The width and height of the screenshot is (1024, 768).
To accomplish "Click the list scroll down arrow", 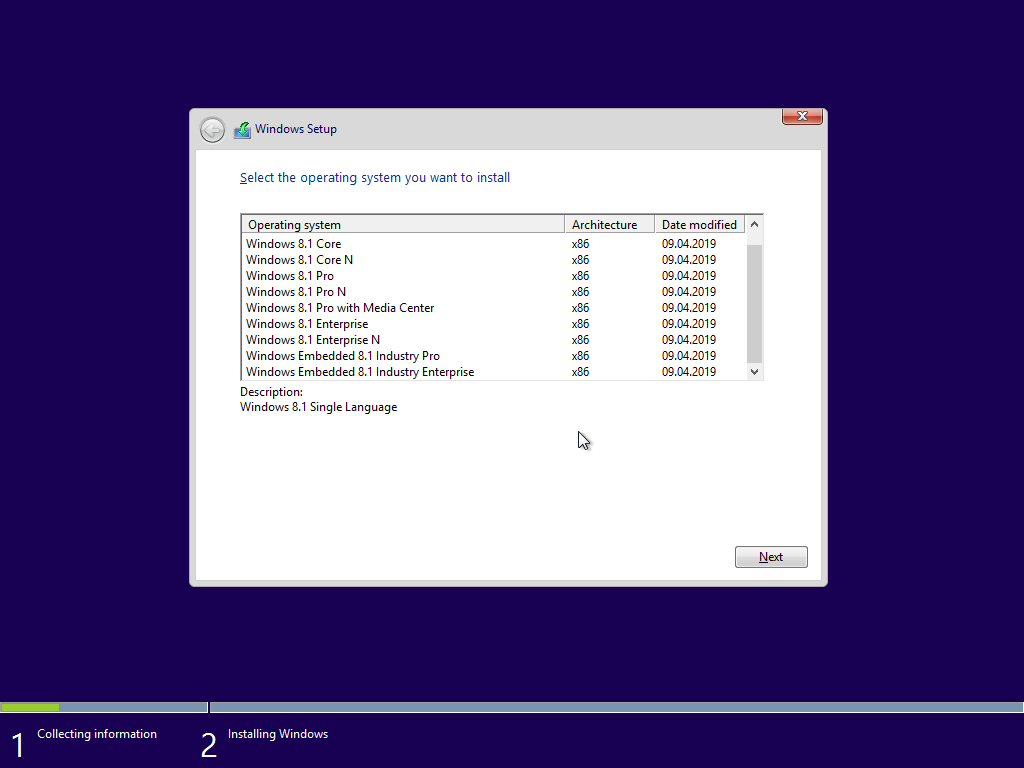I will pos(754,372).
